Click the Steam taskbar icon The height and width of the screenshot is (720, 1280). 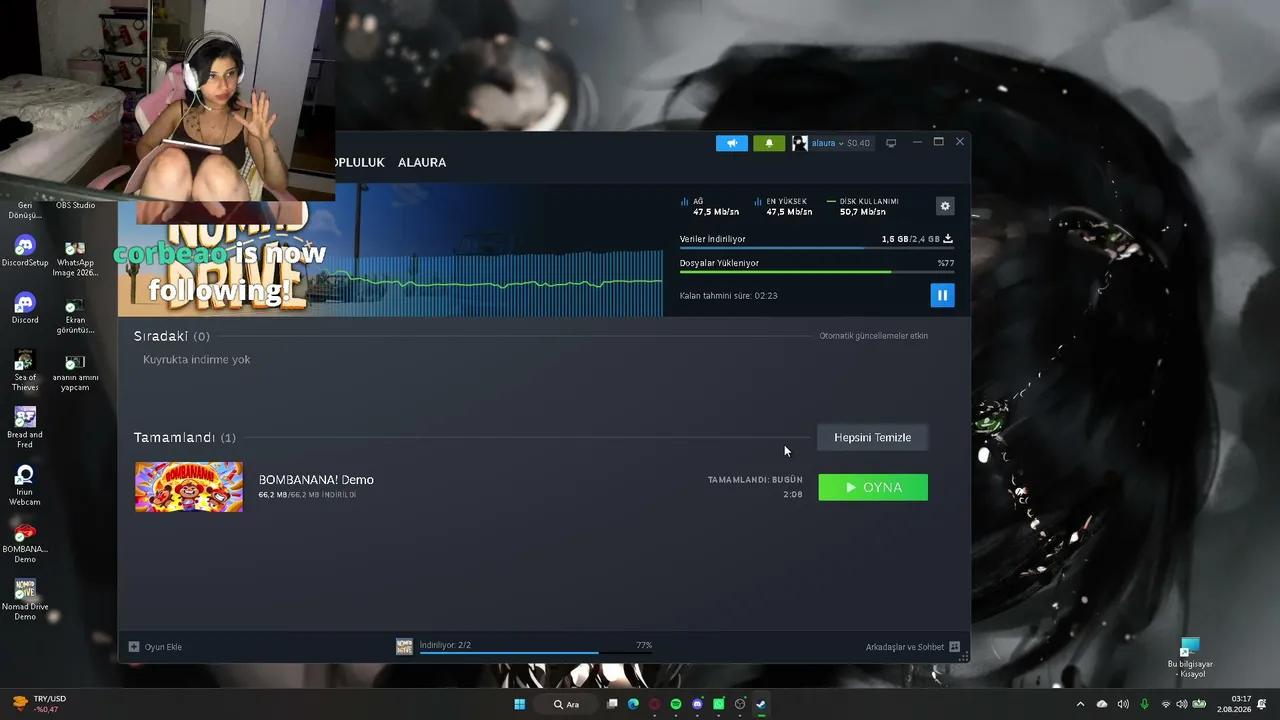[x=761, y=704]
